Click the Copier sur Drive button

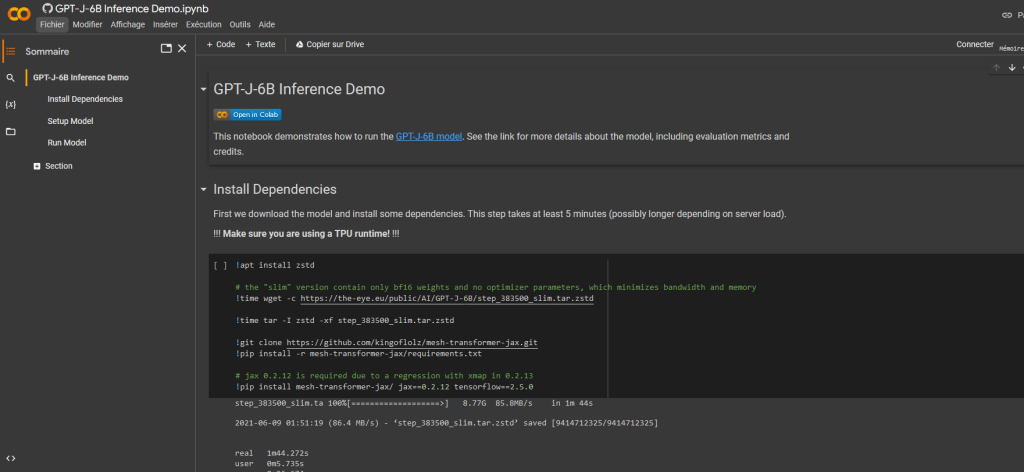329,44
